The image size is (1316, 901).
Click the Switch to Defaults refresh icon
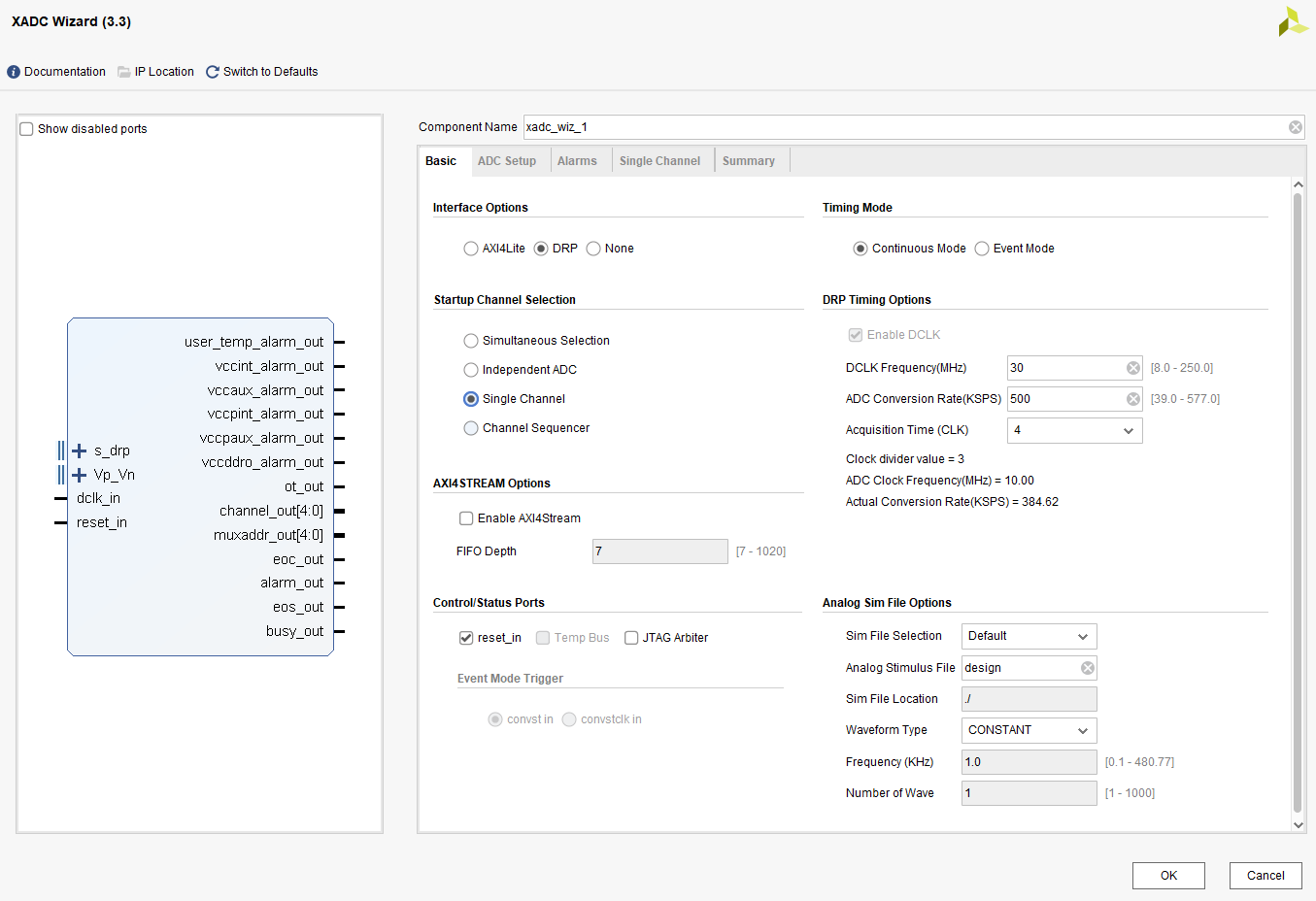pos(213,72)
